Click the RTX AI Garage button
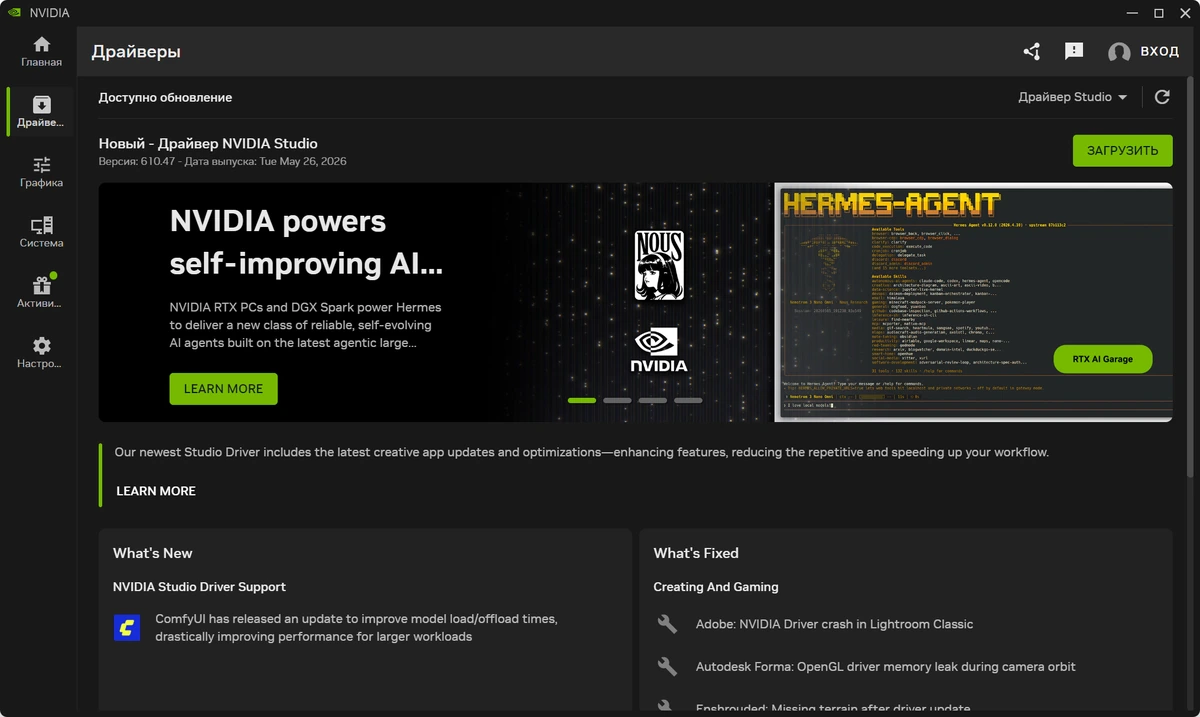Viewport: 1200px width, 717px height. 1103,359
